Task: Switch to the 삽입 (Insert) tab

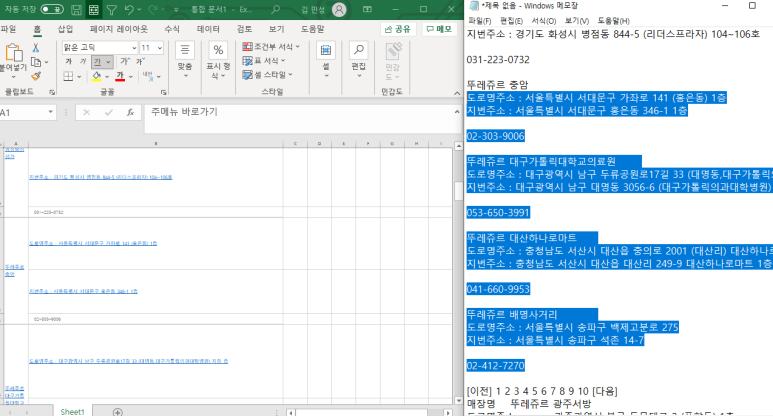Action: 66,29
